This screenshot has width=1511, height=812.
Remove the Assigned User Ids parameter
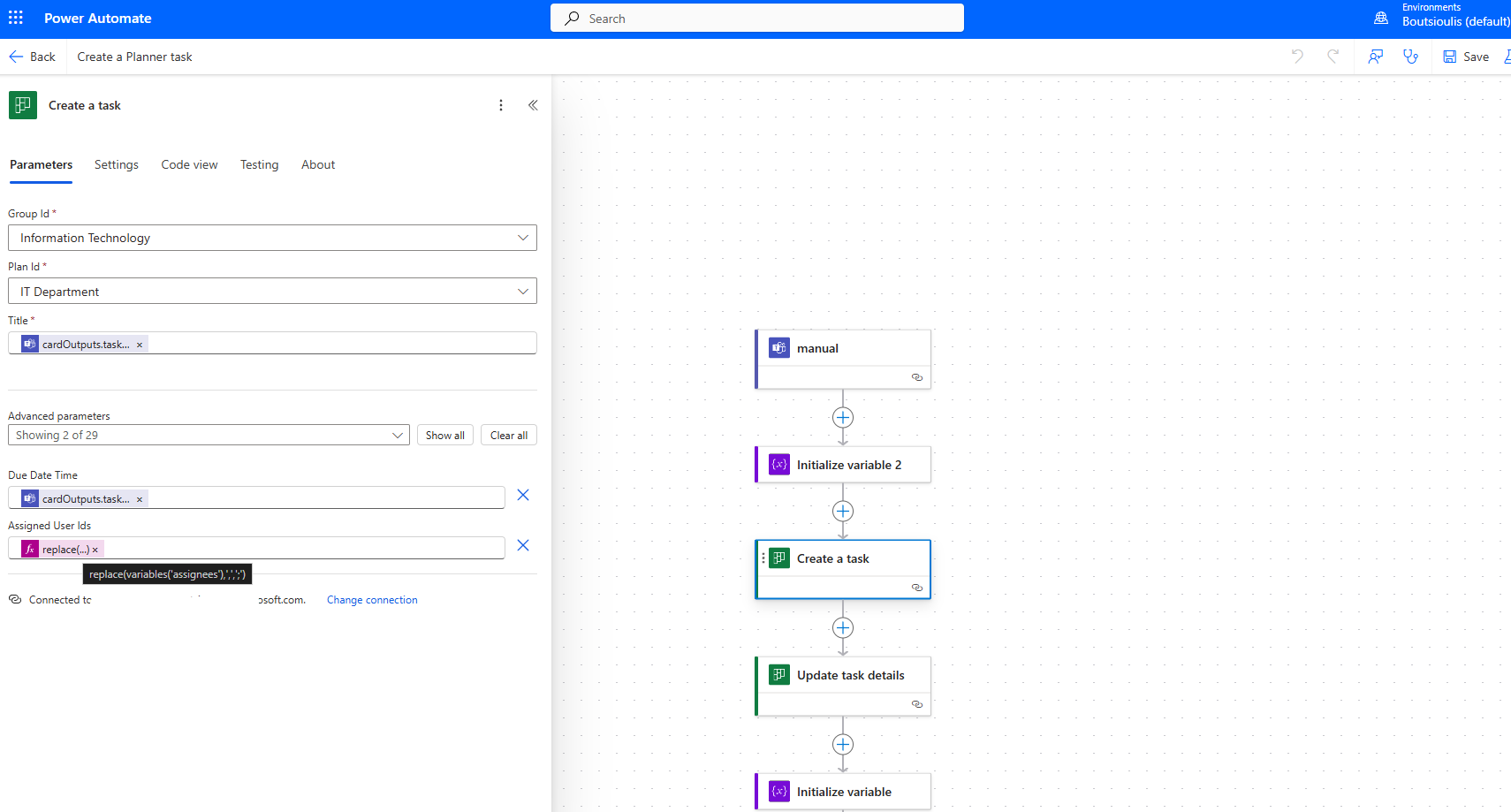[x=523, y=545]
